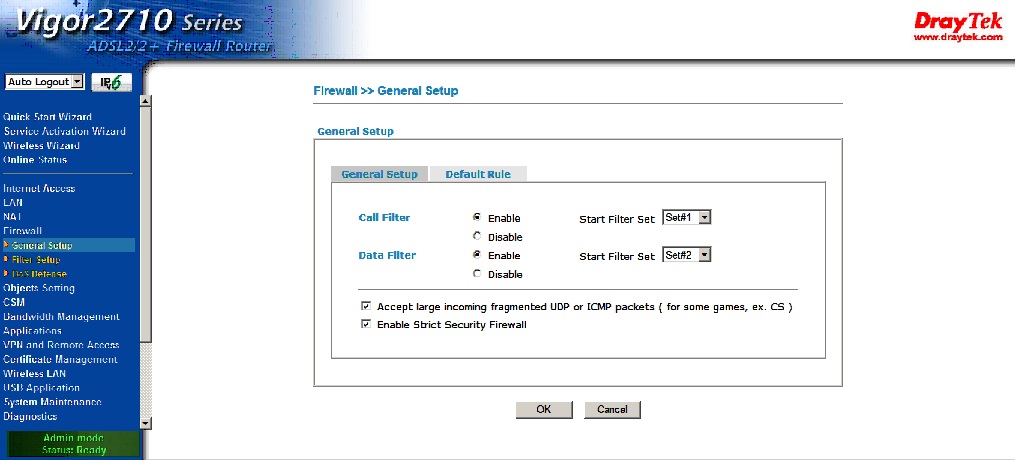Select Disable for Call Filter
Viewport: 1015px width, 460px height.
click(x=477, y=236)
